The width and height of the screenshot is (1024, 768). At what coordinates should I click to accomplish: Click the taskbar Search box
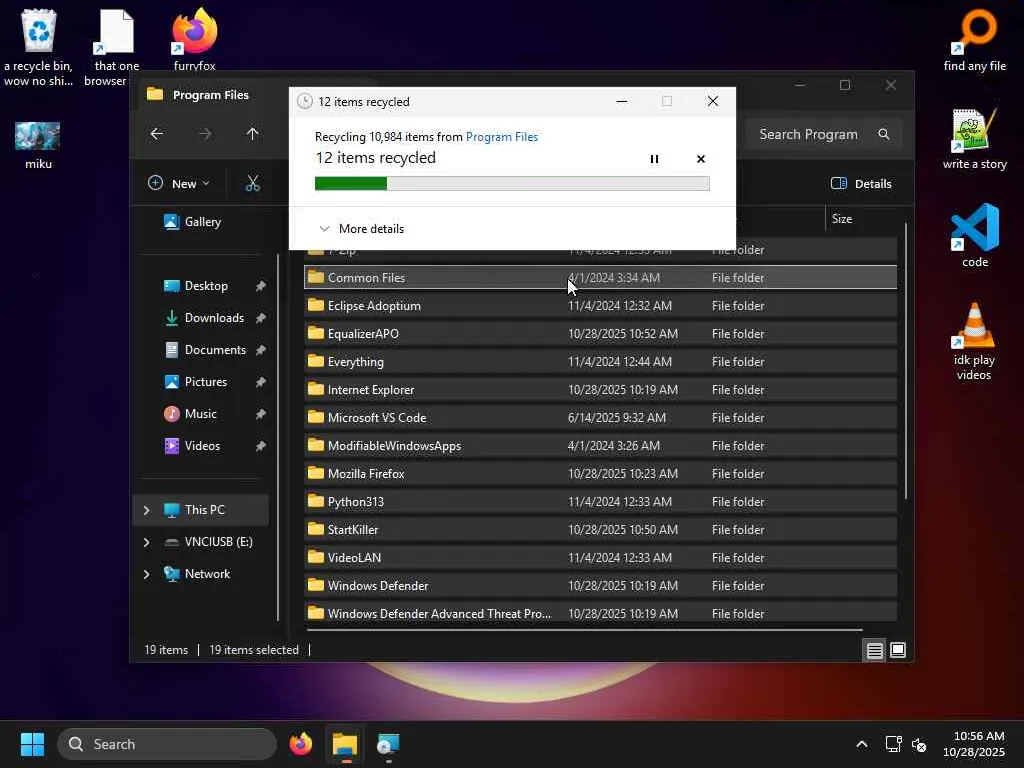pos(167,744)
